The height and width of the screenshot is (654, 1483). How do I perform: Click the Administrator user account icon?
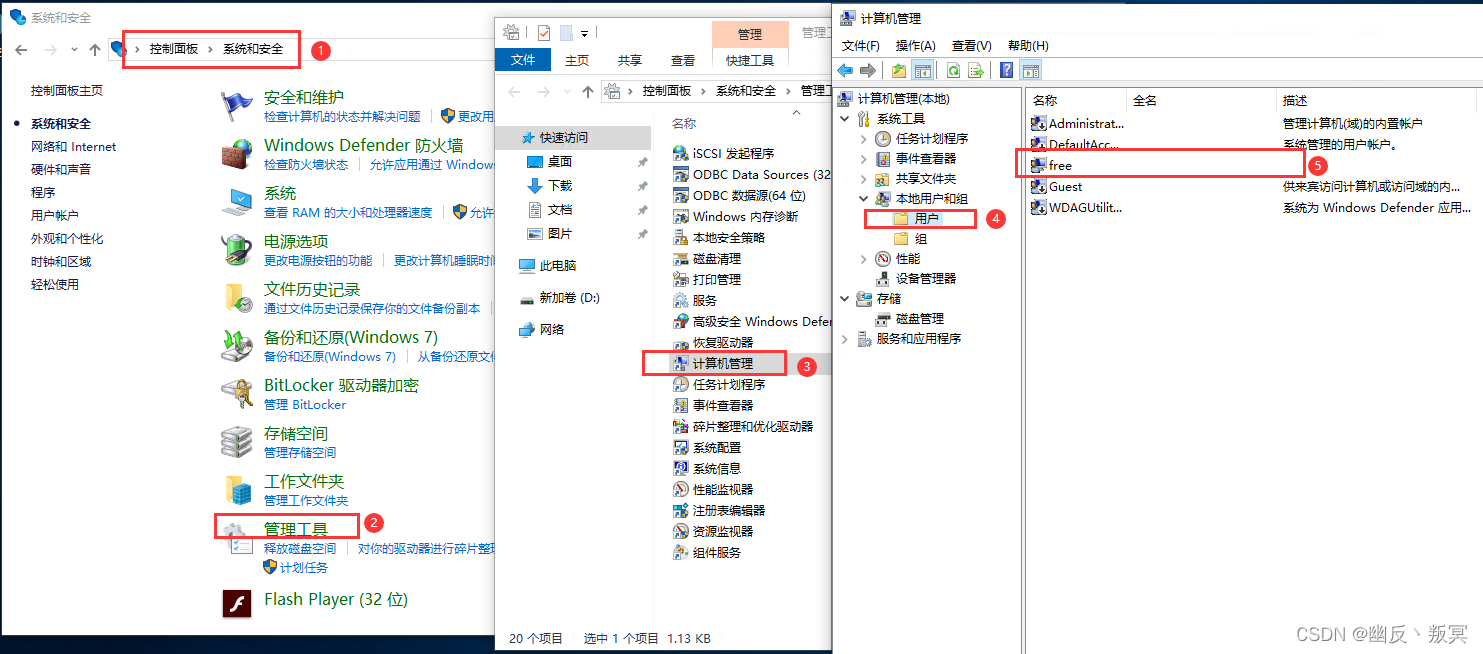tap(1039, 124)
